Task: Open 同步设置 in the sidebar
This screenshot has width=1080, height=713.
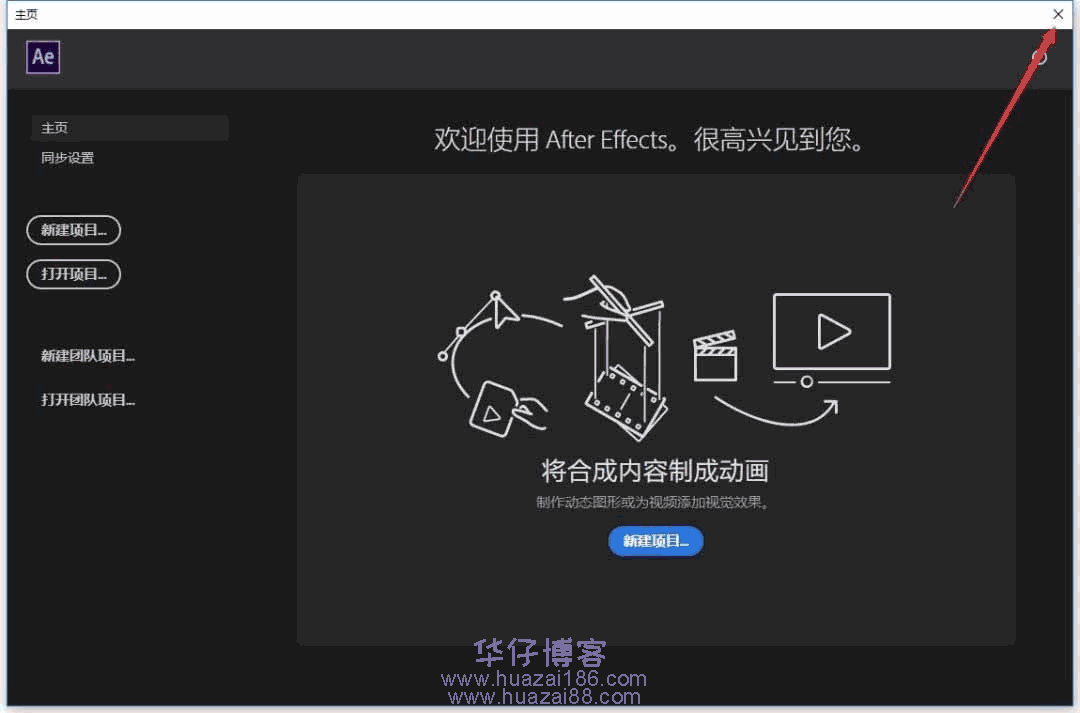Action: 68,158
